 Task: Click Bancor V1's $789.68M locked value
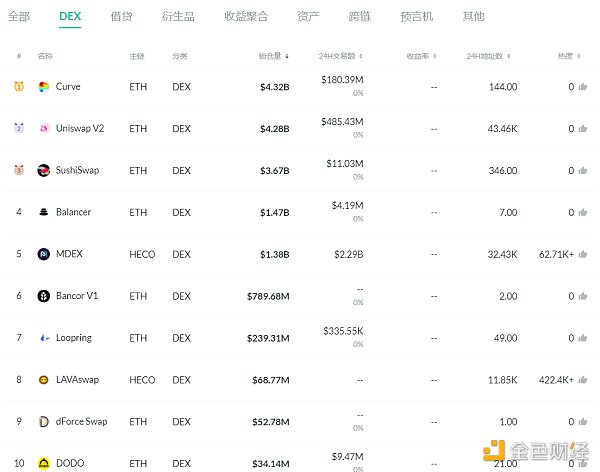pyautogui.click(x=268, y=296)
